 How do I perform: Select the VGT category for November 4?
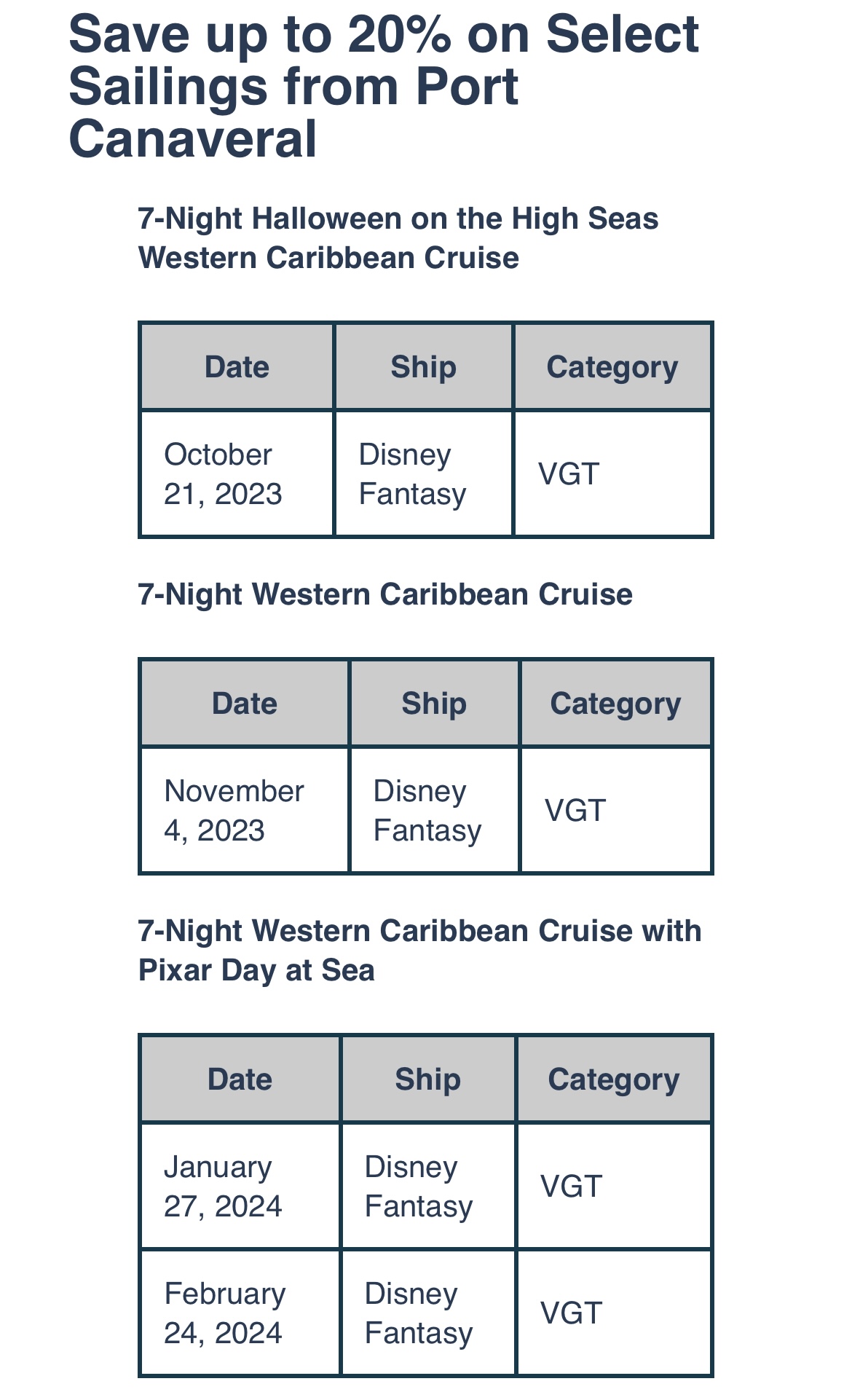(x=575, y=811)
